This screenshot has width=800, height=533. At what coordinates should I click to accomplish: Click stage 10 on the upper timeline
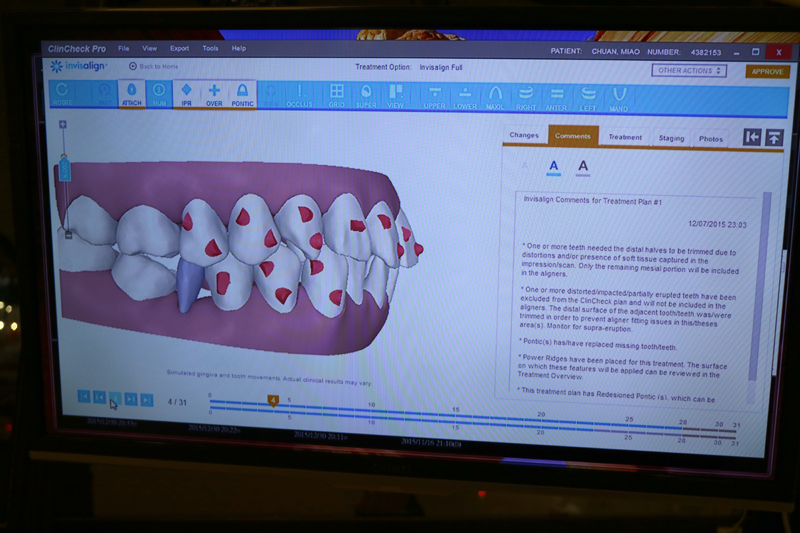point(371,409)
